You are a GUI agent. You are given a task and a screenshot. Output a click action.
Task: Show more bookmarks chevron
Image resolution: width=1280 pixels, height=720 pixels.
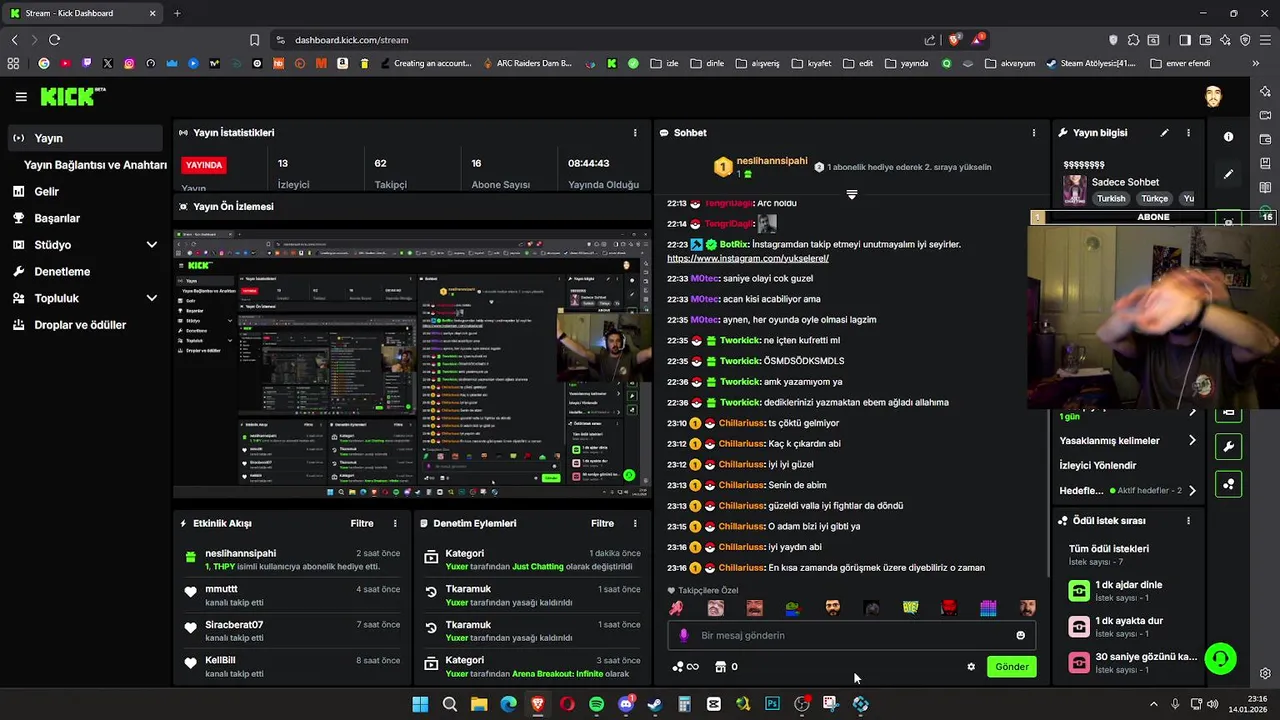[x=1256, y=63]
